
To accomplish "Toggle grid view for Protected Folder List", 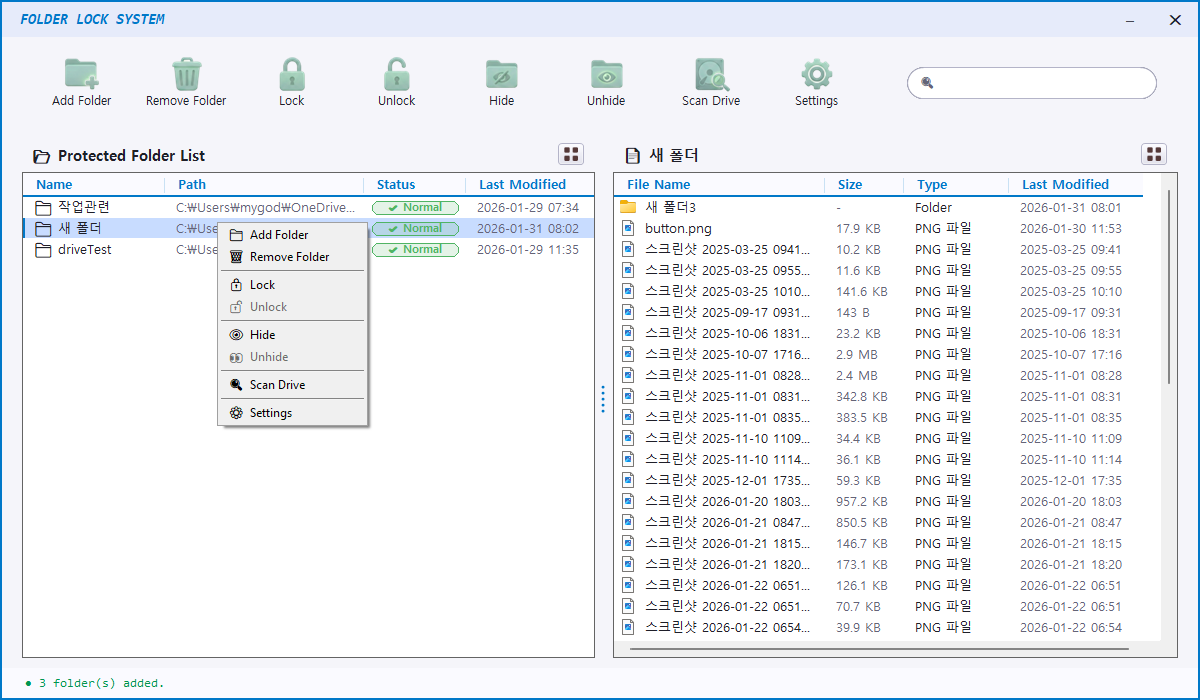I will click(571, 154).
